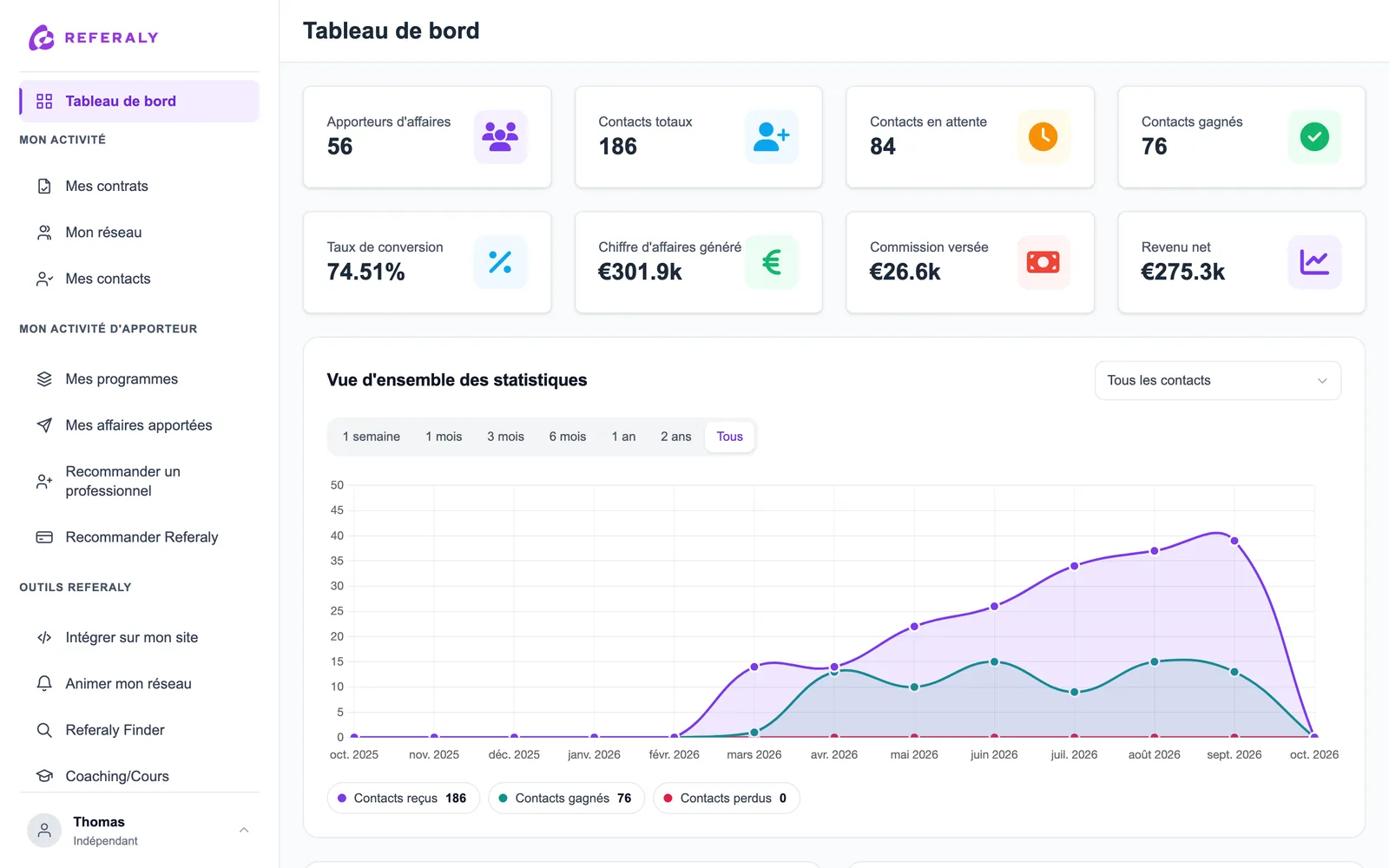Click the Referaly logo icon

[x=41, y=37]
